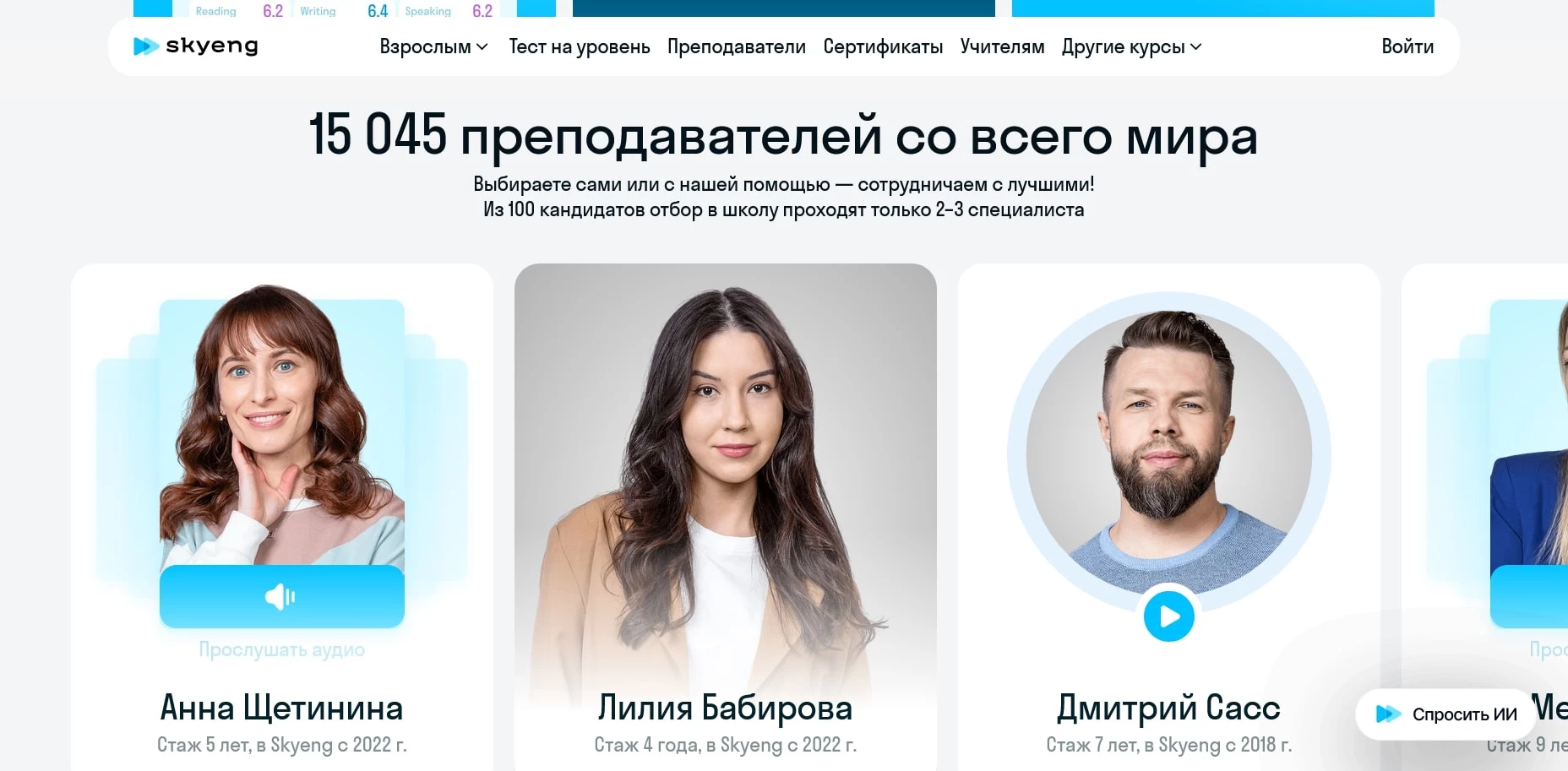Open Сертификаты menu item
The height and width of the screenshot is (771, 1568).
(883, 46)
